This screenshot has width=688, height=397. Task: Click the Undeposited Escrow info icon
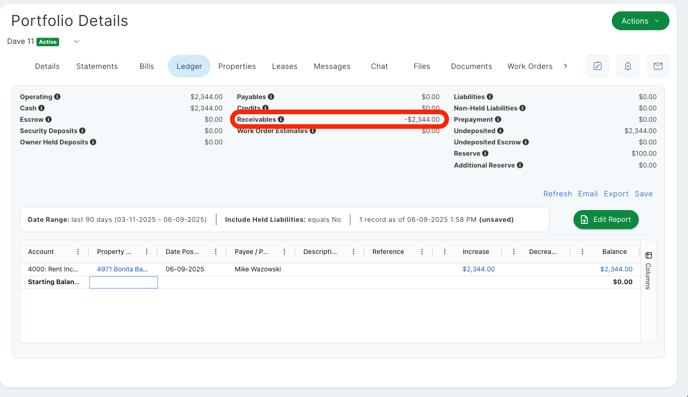click(526, 142)
